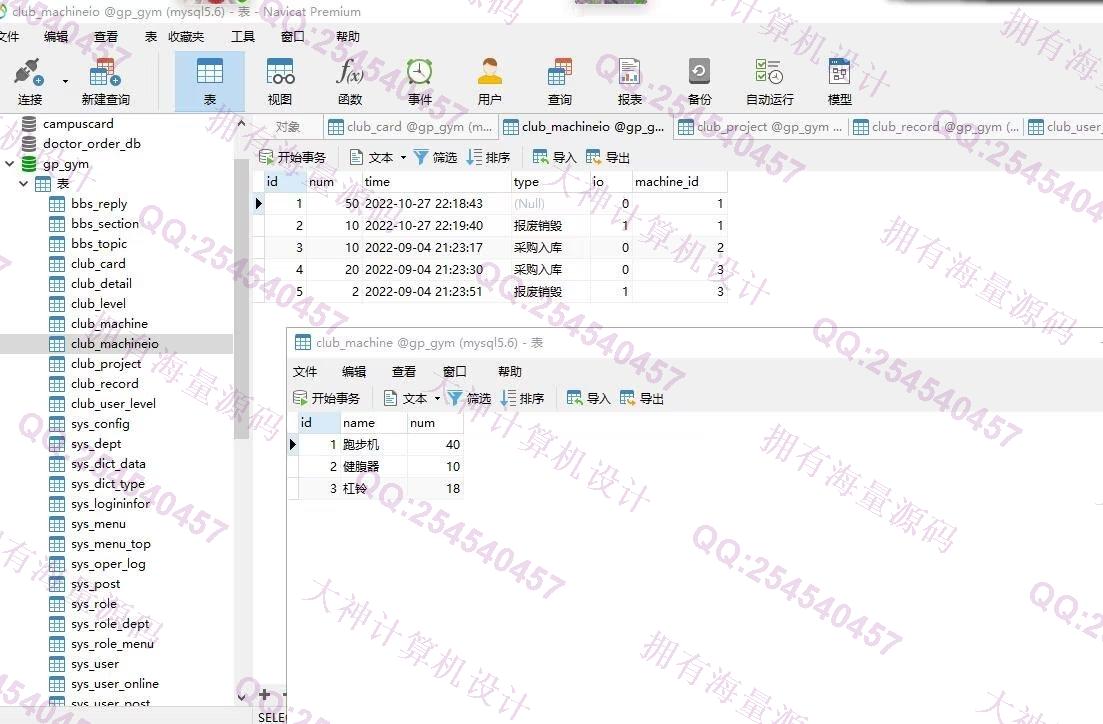Click 文件 in main menu bar
1103x724 pixels.
tap(9, 37)
